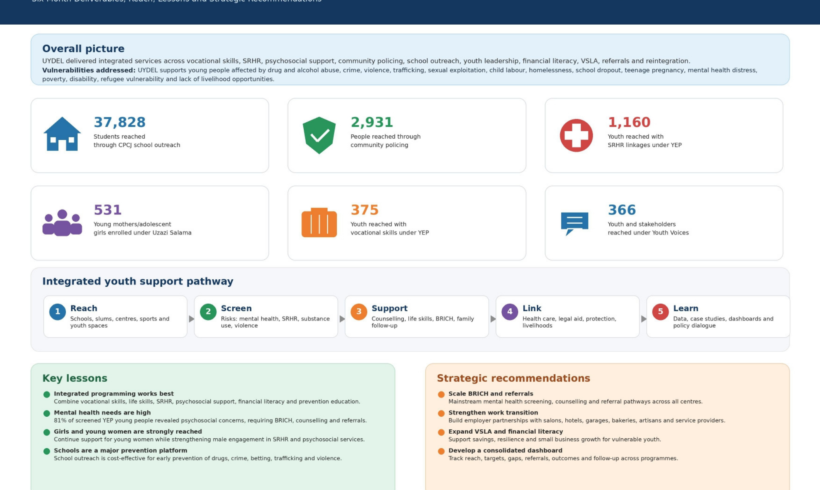Click 'Girls and young women are strongly reached'

128,431
